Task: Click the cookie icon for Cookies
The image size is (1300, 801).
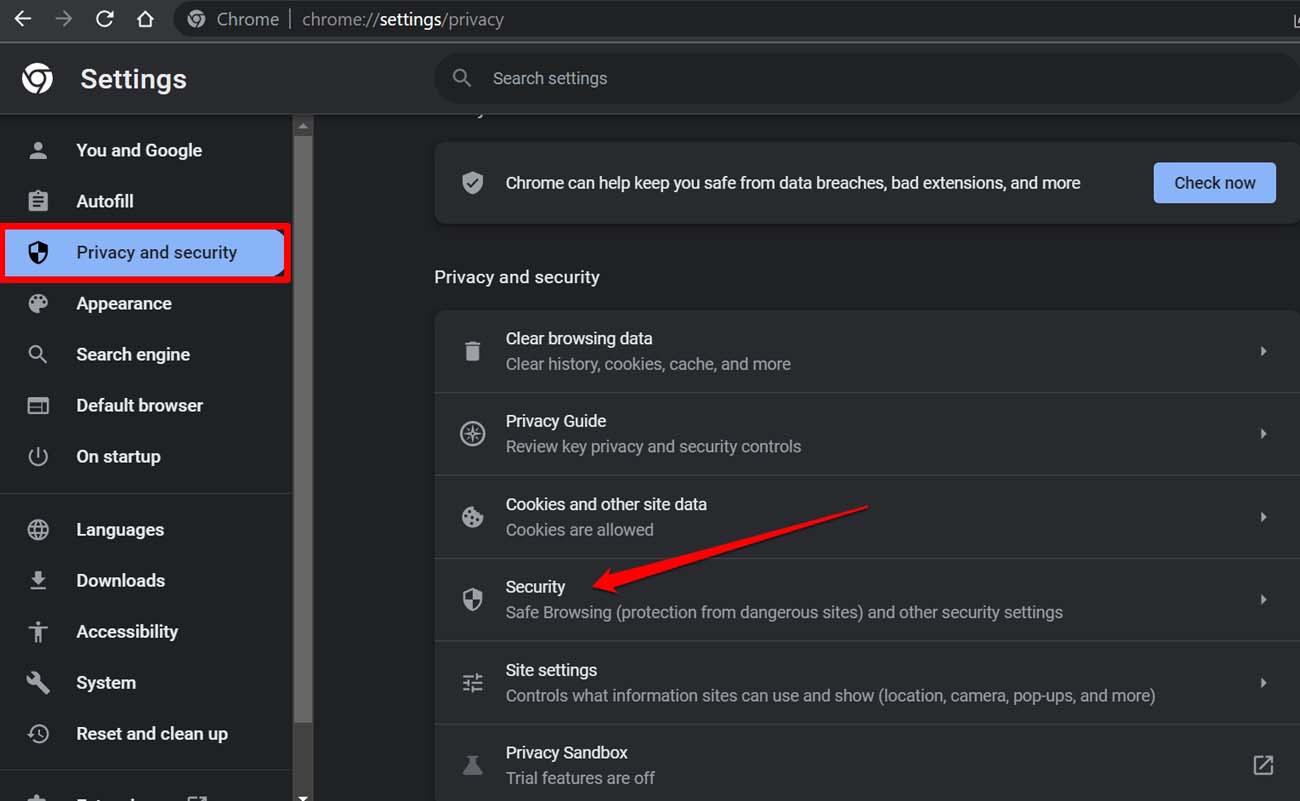Action: (x=472, y=517)
